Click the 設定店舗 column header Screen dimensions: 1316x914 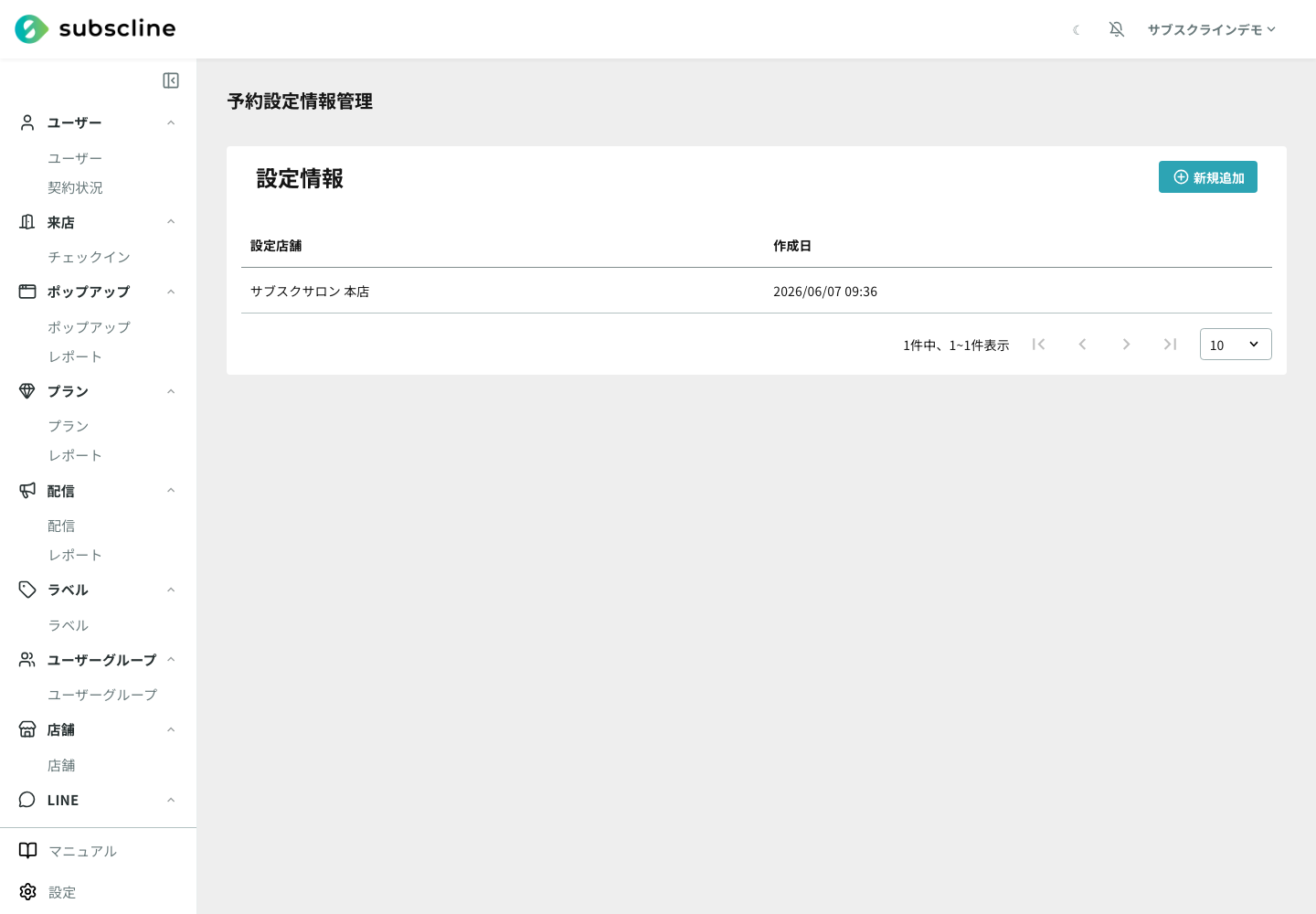(276, 246)
